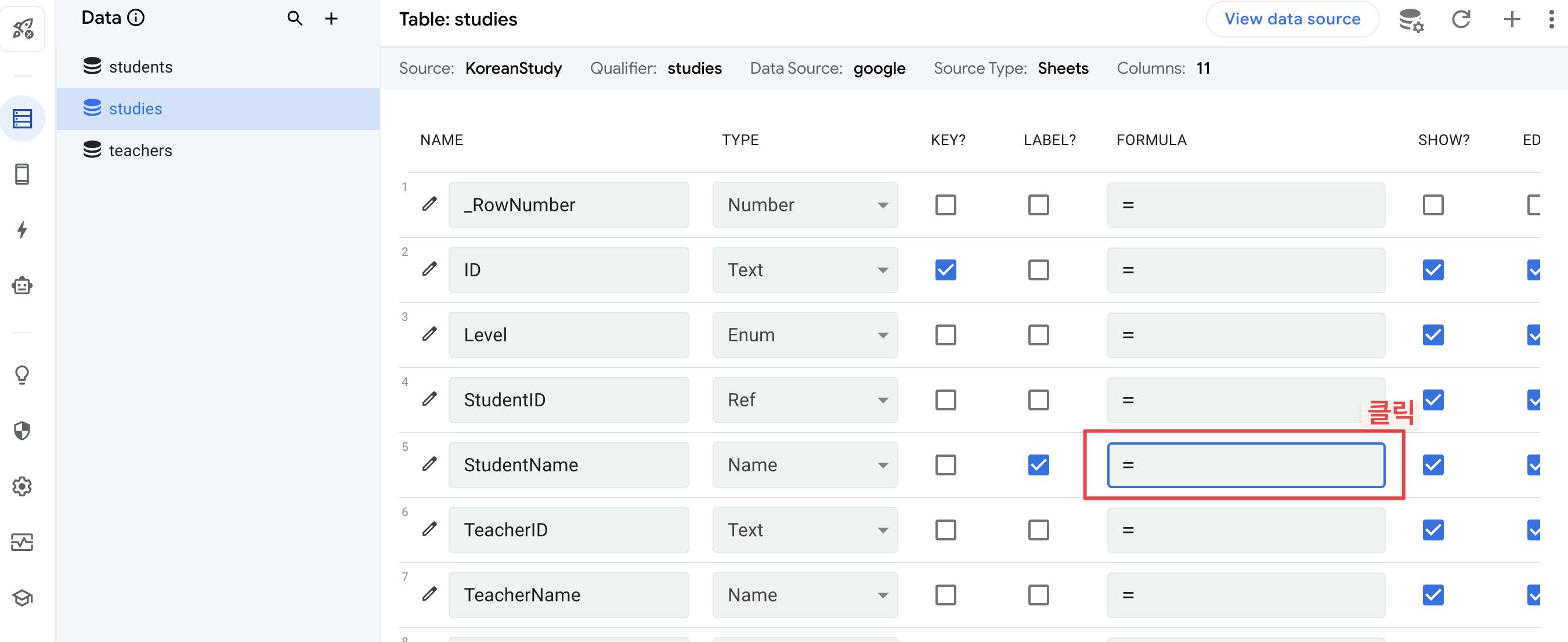Regenerate schema using the refresh icon
1568x642 pixels.
point(1461,20)
